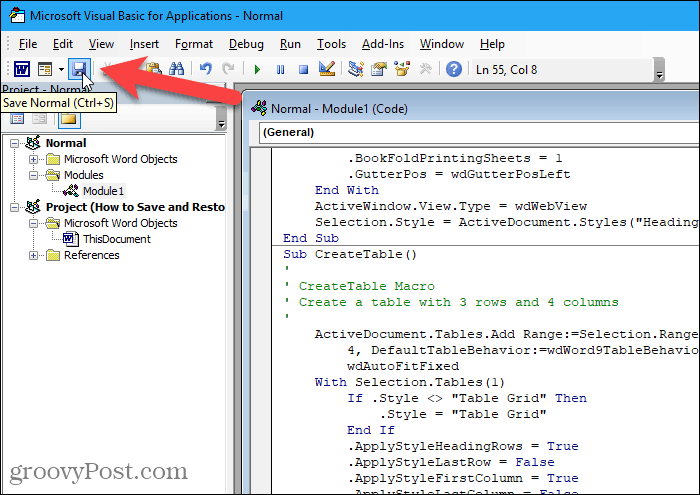Open the View menu

[x=101, y=44]
